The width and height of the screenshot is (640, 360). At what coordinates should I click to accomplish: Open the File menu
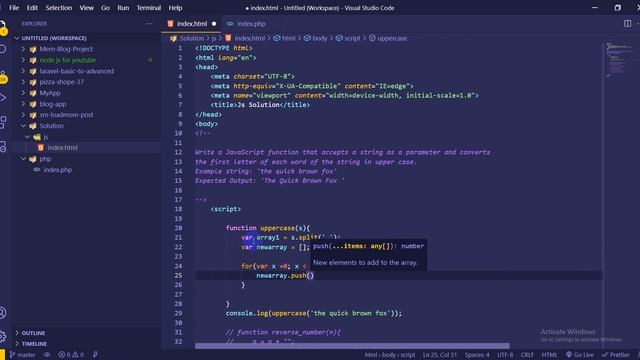pyautogui.click(x=14, y=8)
